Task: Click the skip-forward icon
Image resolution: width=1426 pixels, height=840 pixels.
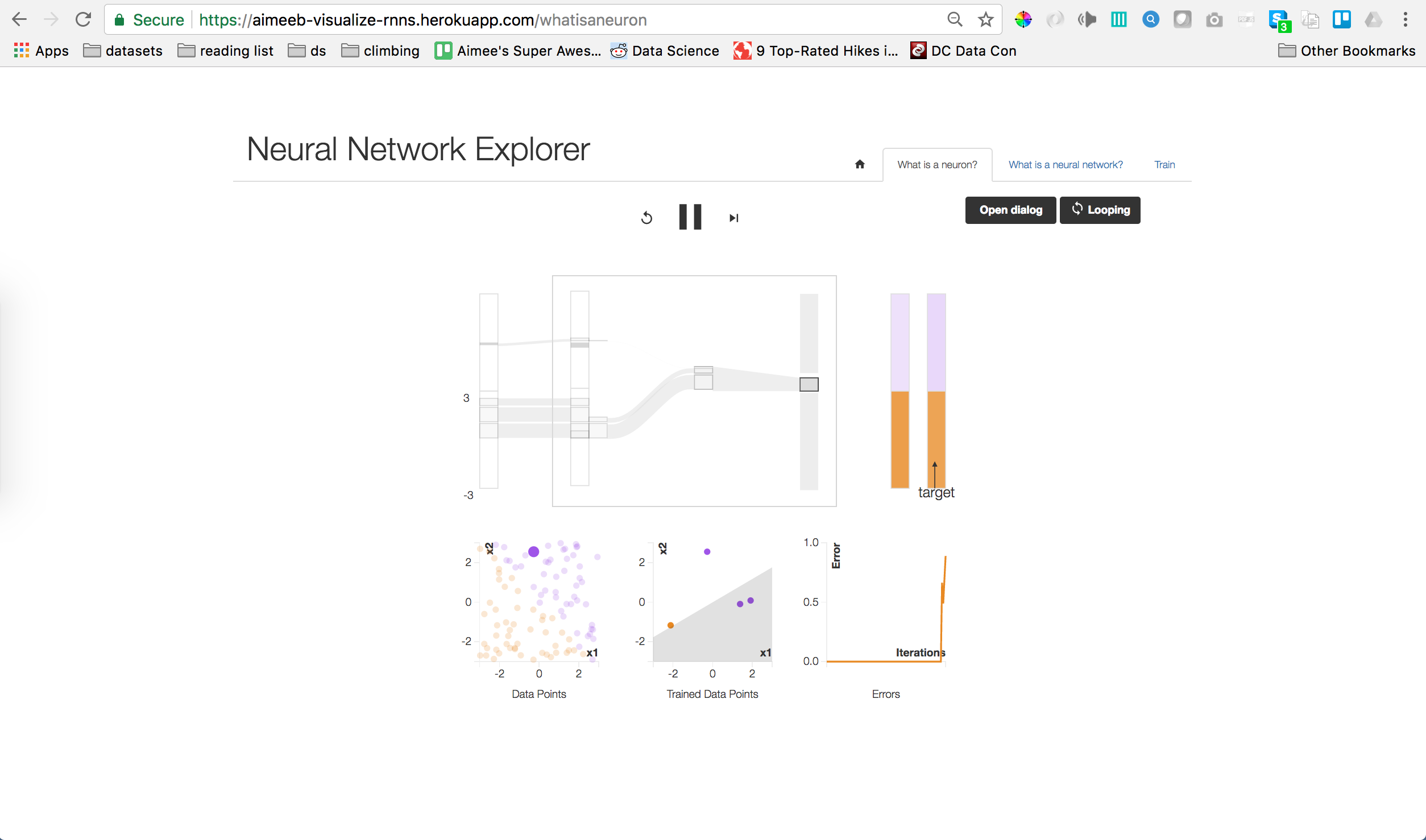Action: click(x=734, y=217)
